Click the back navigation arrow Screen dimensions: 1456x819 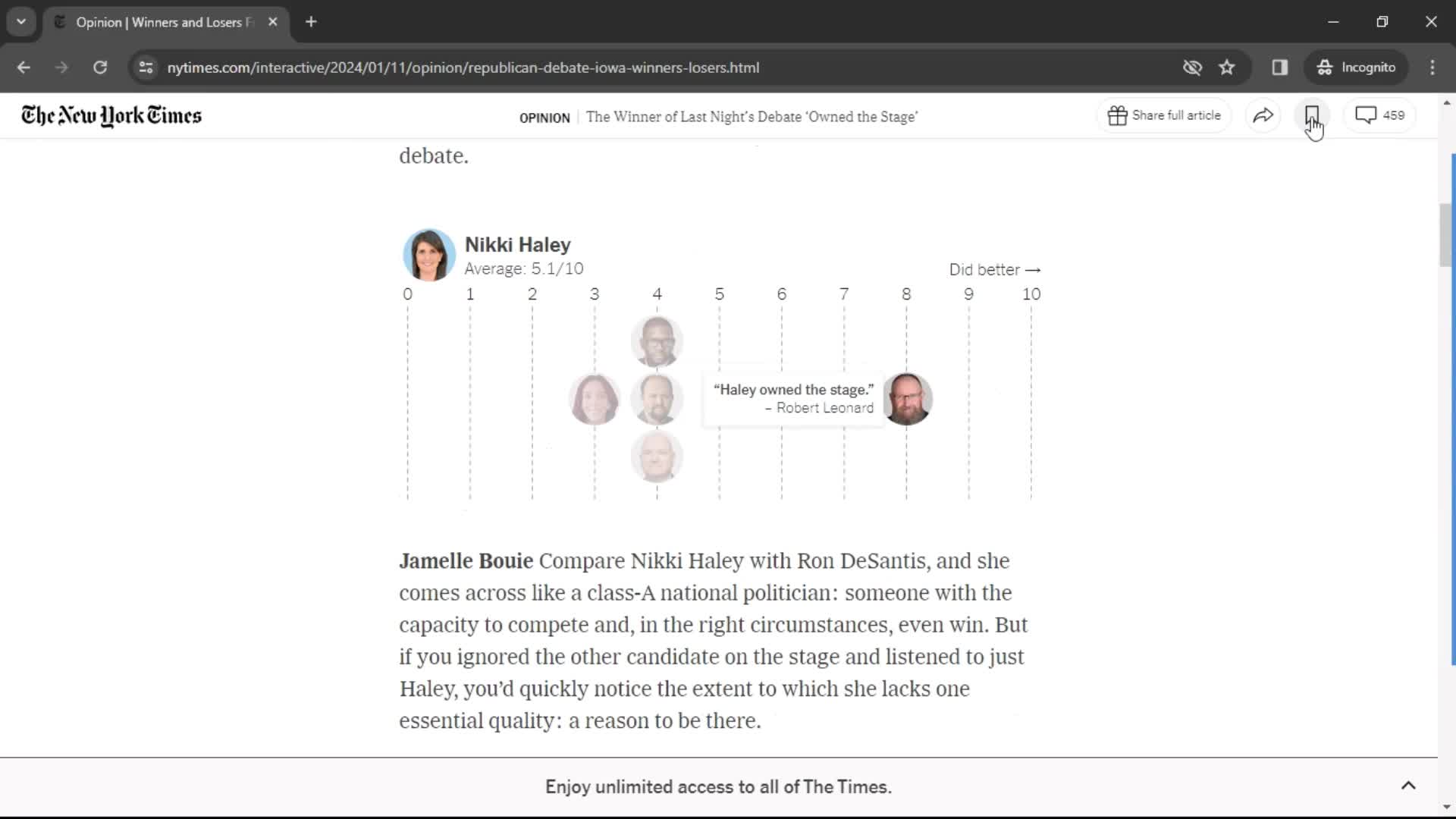tap(24, 67)
